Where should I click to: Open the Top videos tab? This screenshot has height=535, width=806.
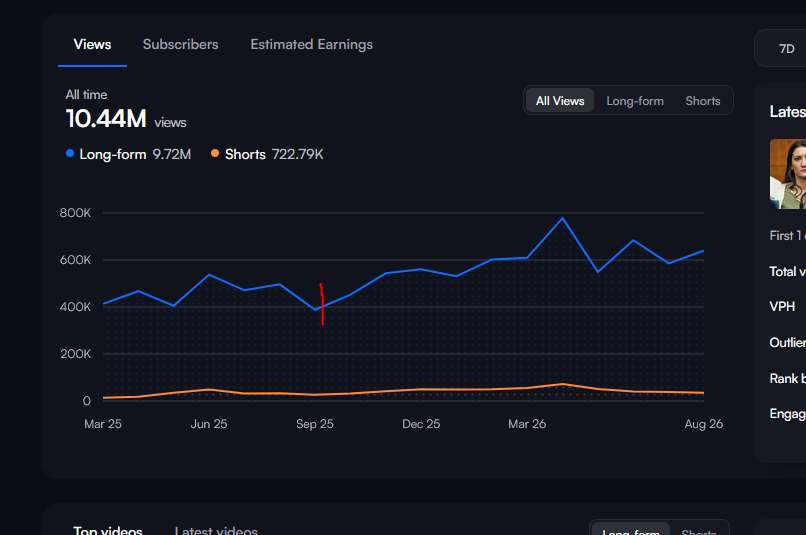pos(107,530)
